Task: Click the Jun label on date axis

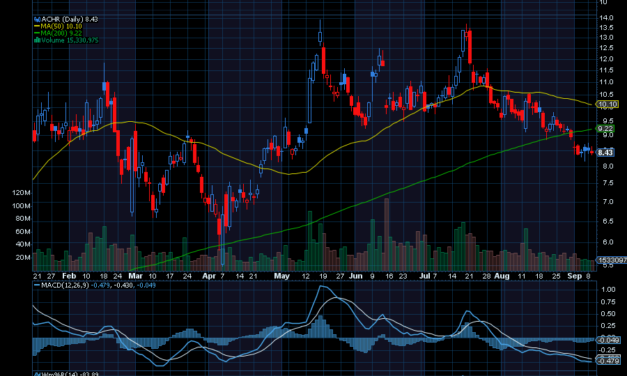Action: [355, 276]
